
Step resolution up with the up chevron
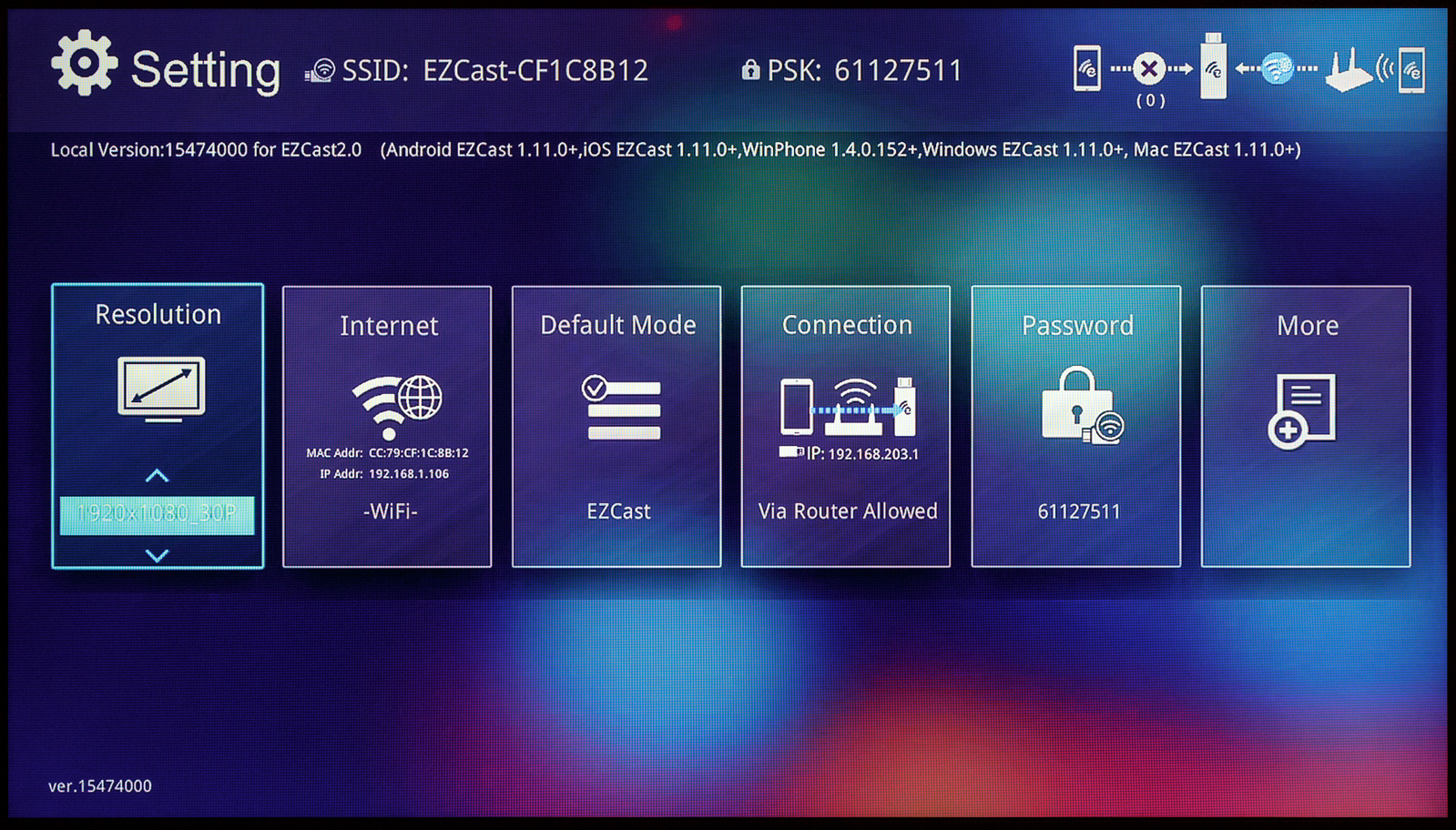[x=157, y=476]
